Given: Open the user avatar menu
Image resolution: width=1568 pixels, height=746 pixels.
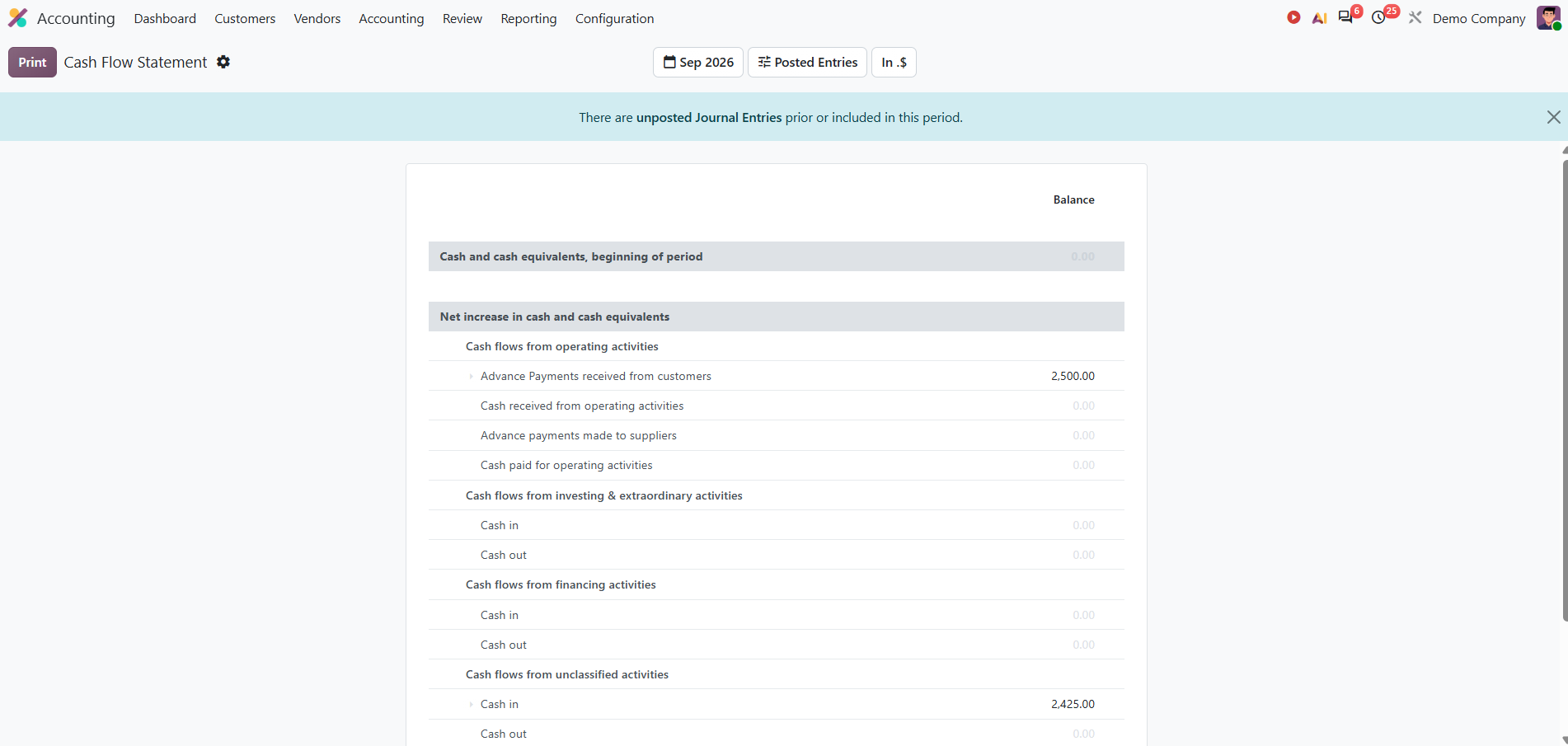Looking at the screenshot, I should pos(1548,18).
